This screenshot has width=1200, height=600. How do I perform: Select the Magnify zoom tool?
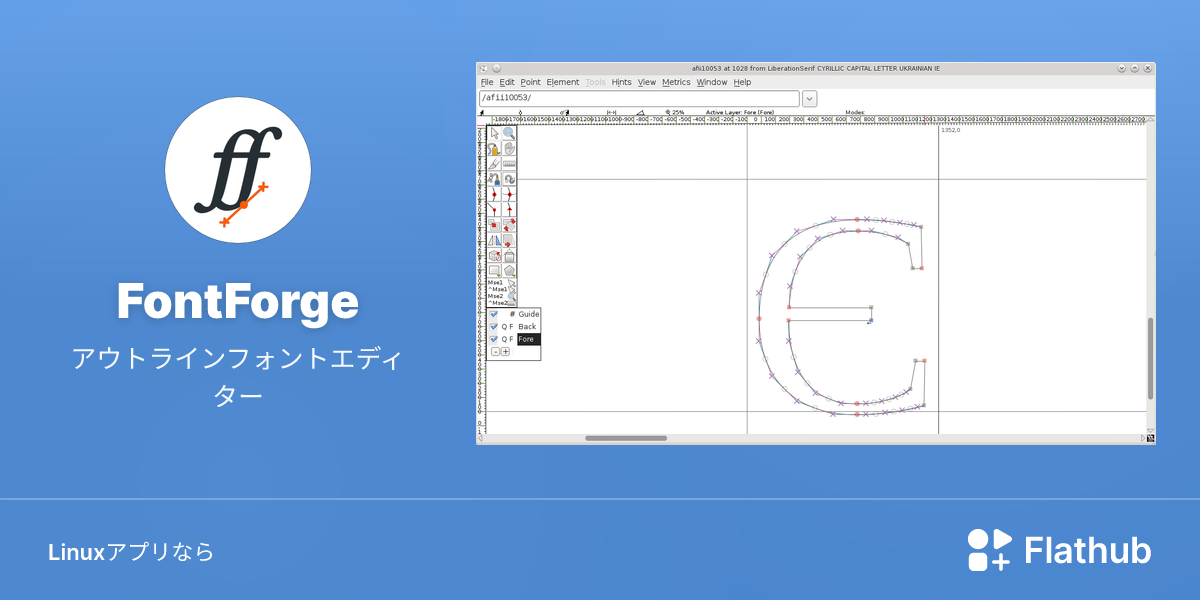509,133
